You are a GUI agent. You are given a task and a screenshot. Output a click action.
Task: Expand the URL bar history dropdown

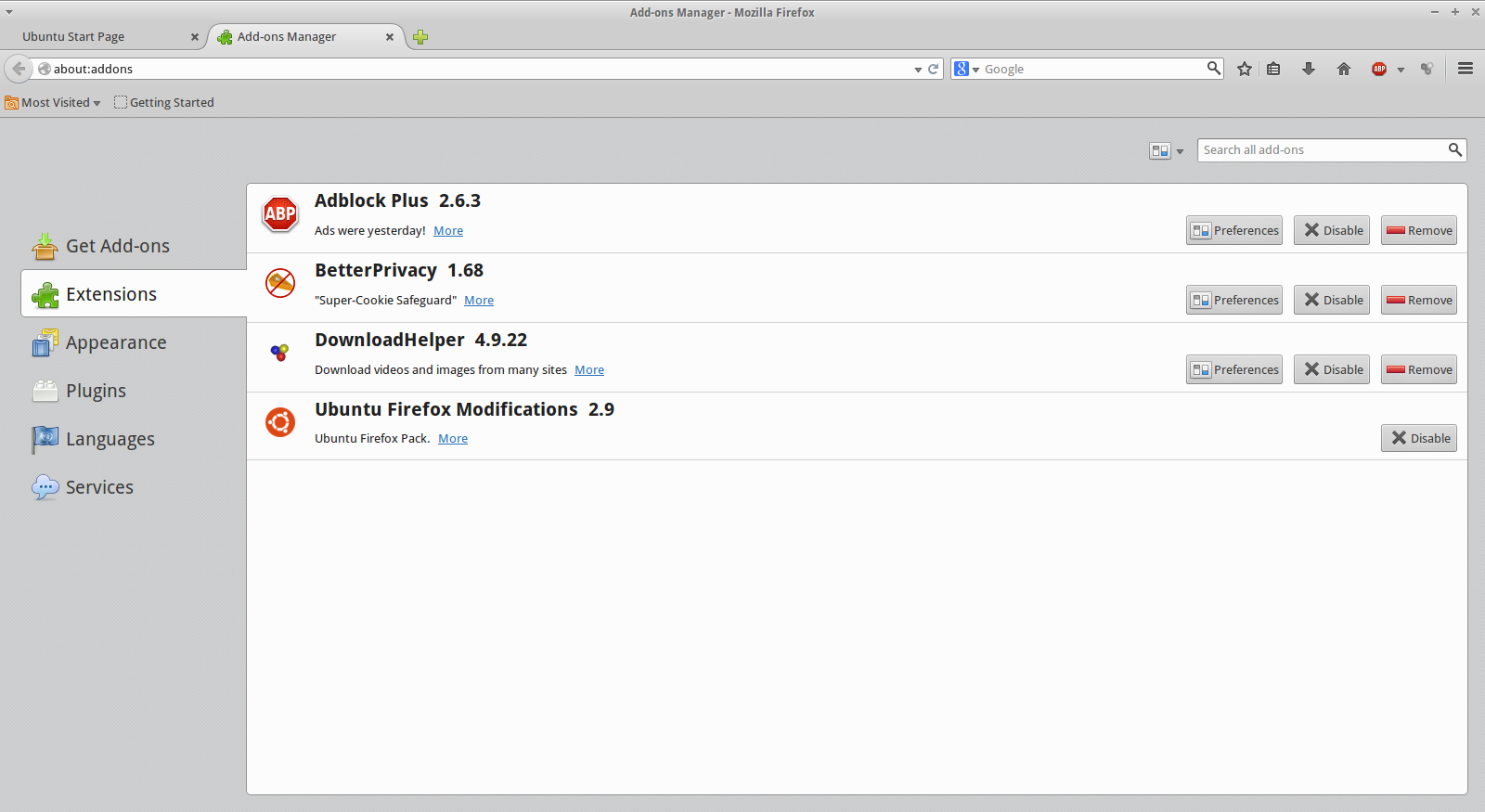918,70
